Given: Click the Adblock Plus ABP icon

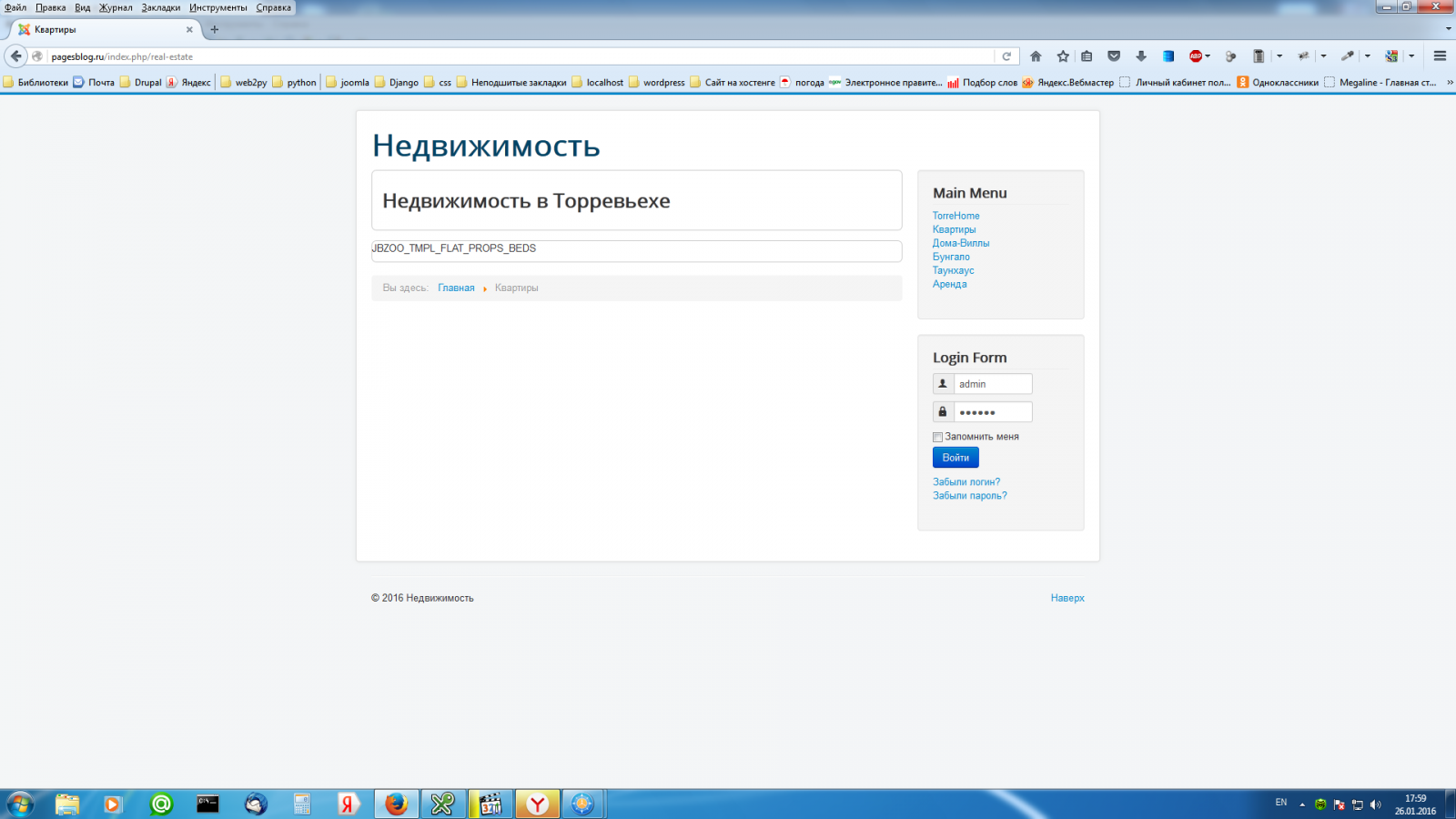Looking at the screenshot, I should [1195, 56].
